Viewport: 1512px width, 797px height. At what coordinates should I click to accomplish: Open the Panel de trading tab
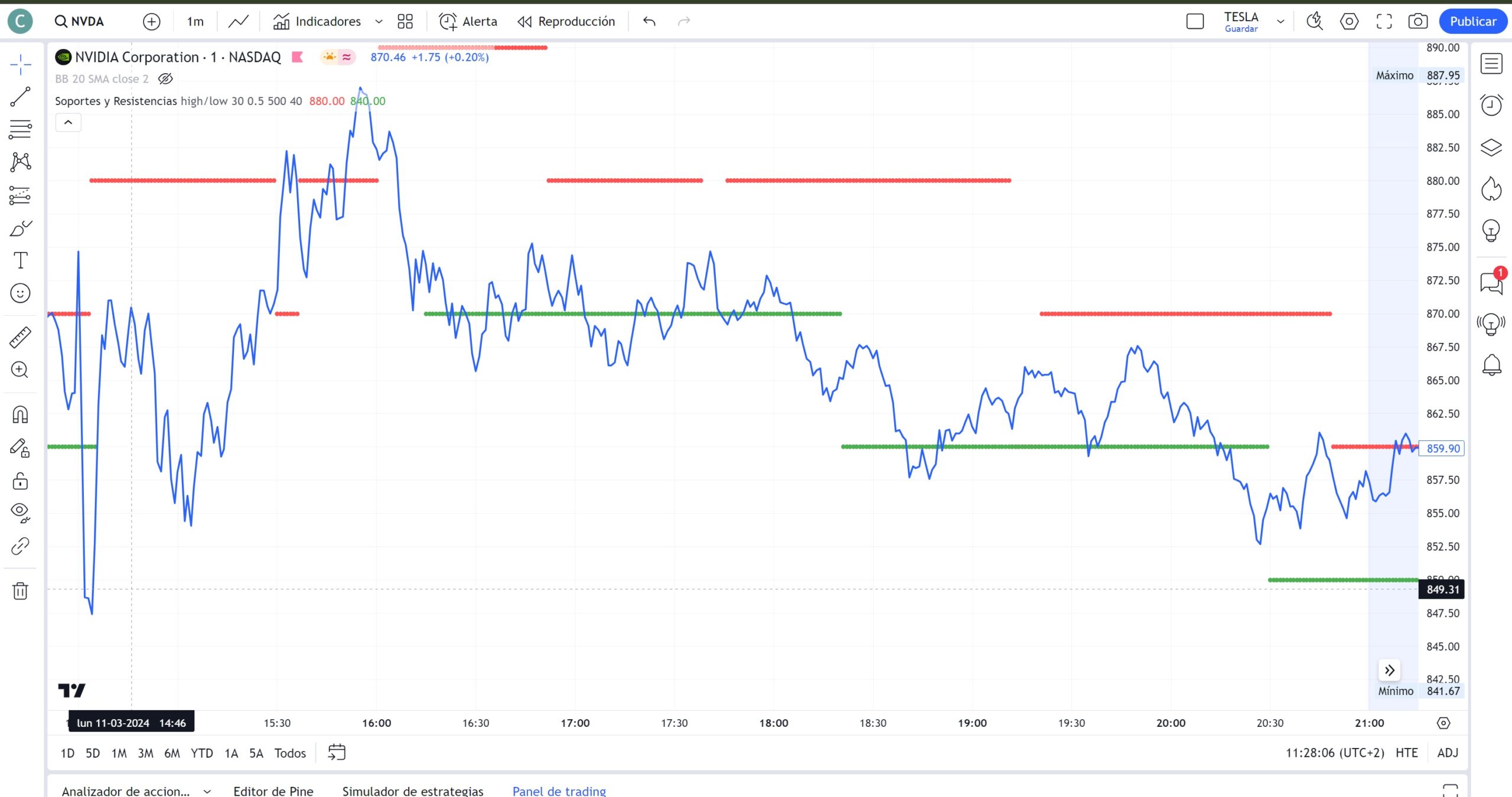559,791
